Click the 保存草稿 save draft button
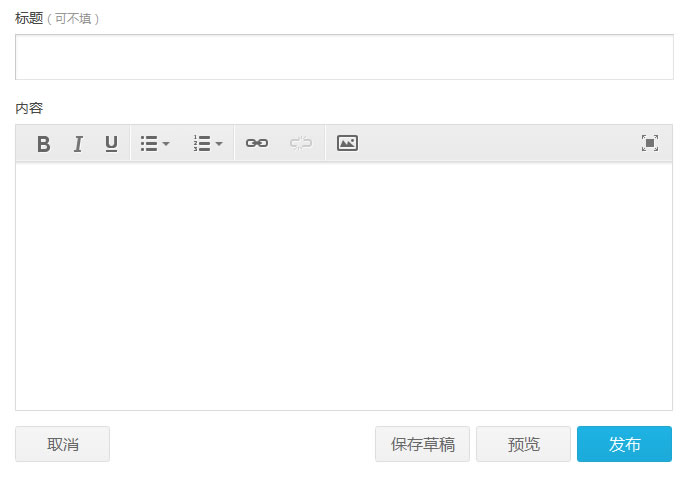The width and height of the screenshot is (689, 480). click(423, 444)
